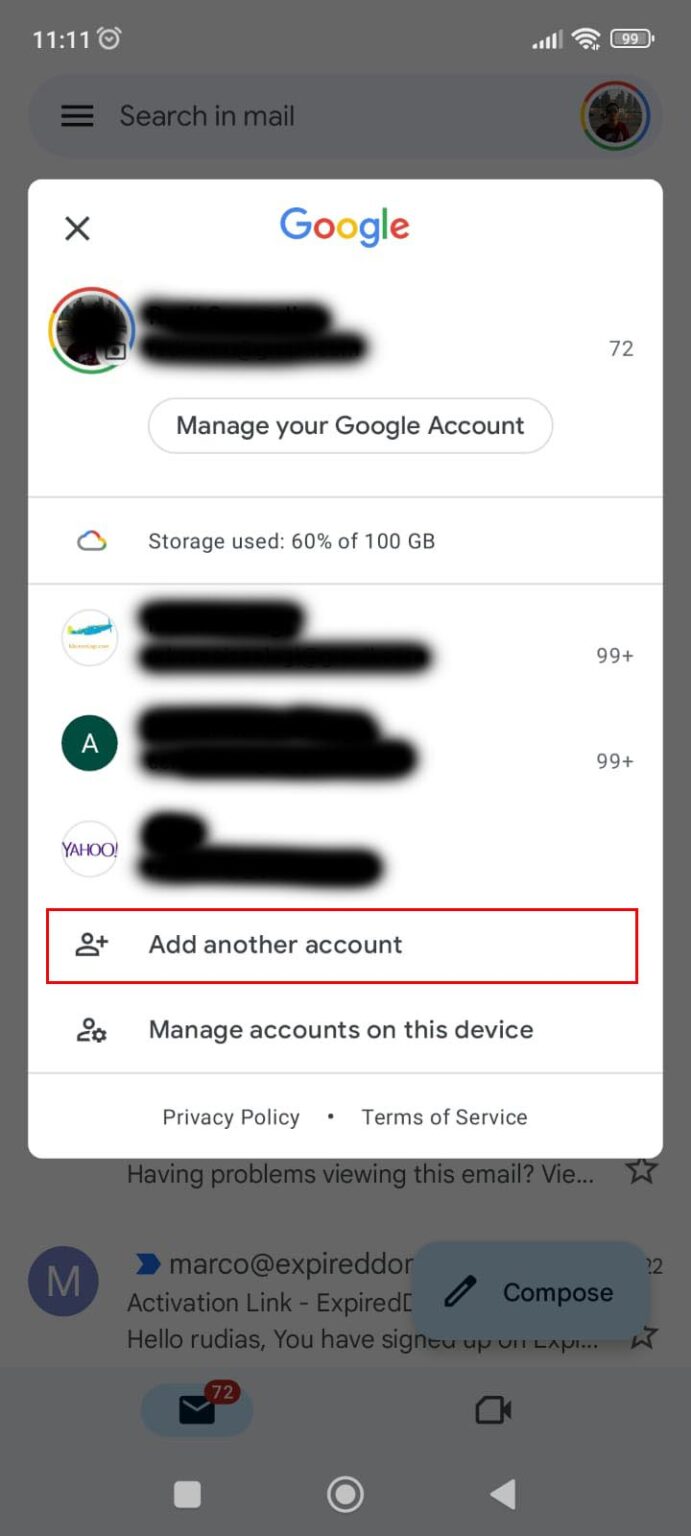This screenshot has height=1536, width=691.
Task: Open the Terms of Service link
Action: pos(444,1117)
